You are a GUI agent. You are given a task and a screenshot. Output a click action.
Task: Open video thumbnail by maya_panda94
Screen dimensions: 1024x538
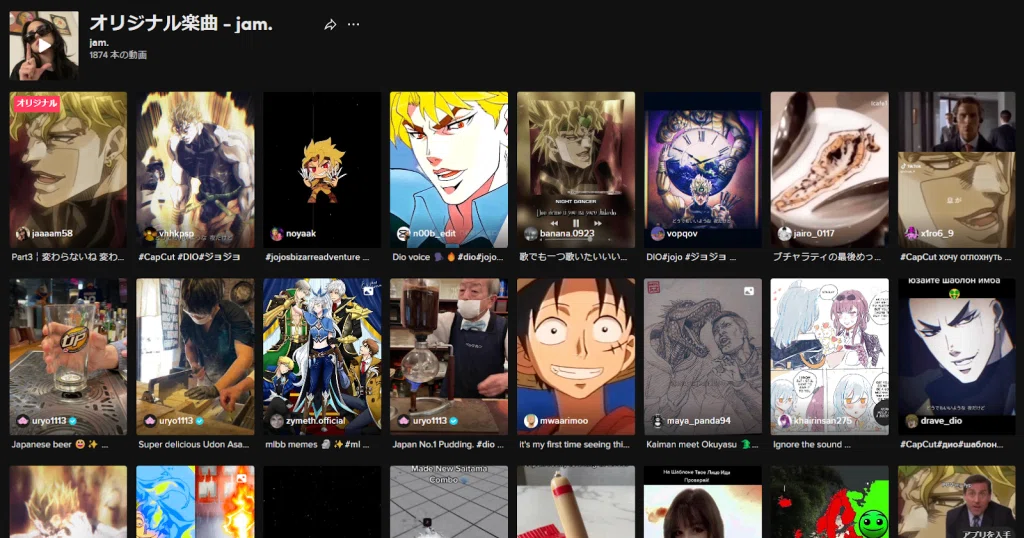click(703, 356)
